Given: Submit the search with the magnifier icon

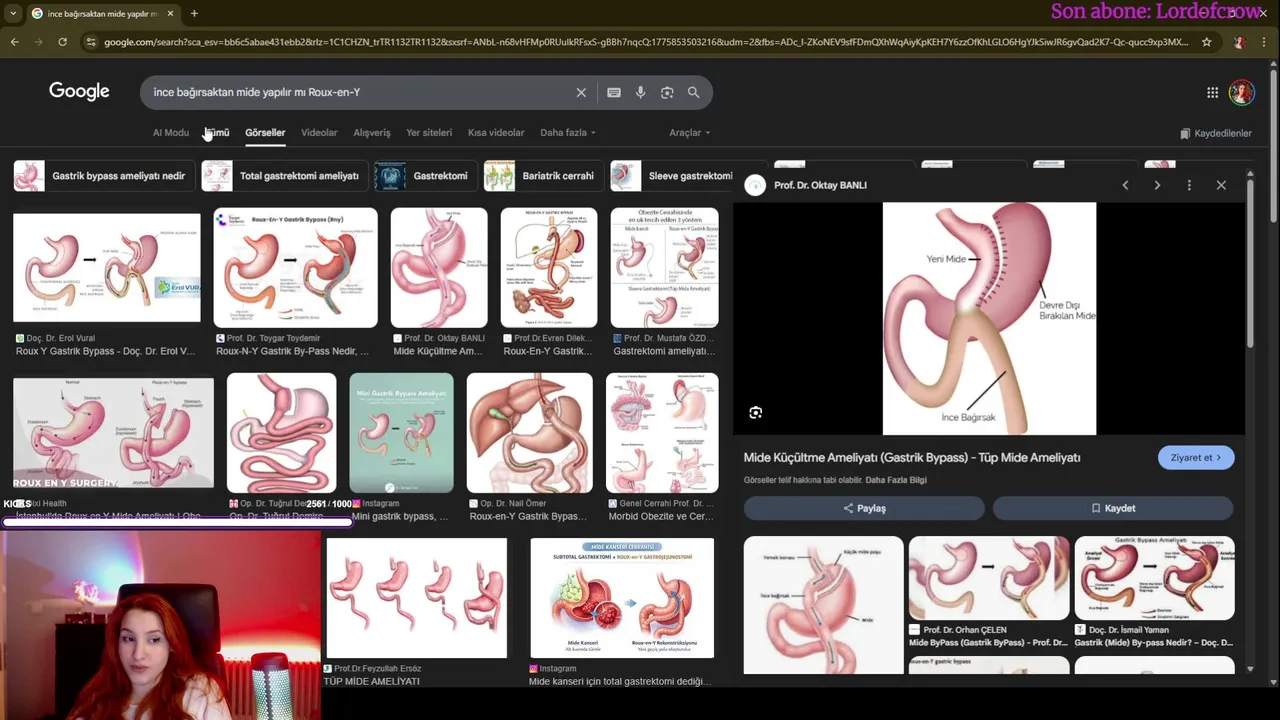Looking at the screenshot, I should pos(693,92).
